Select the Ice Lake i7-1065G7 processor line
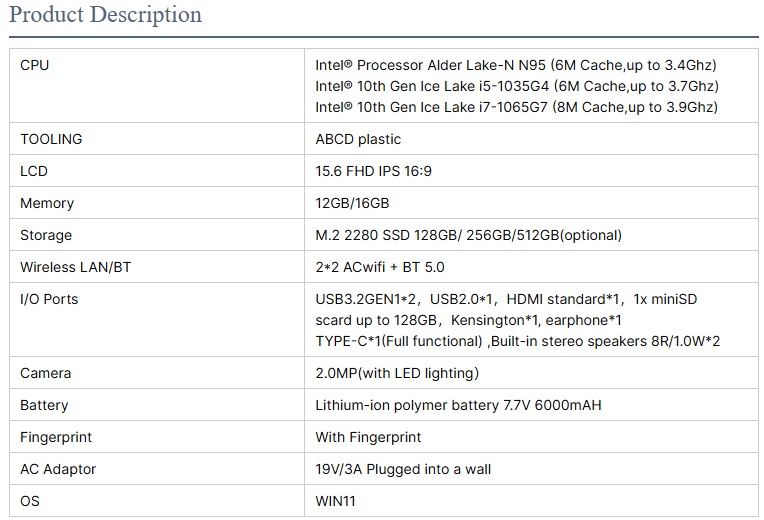Screen dimensions: 764x520 click(x=517, y=107)
